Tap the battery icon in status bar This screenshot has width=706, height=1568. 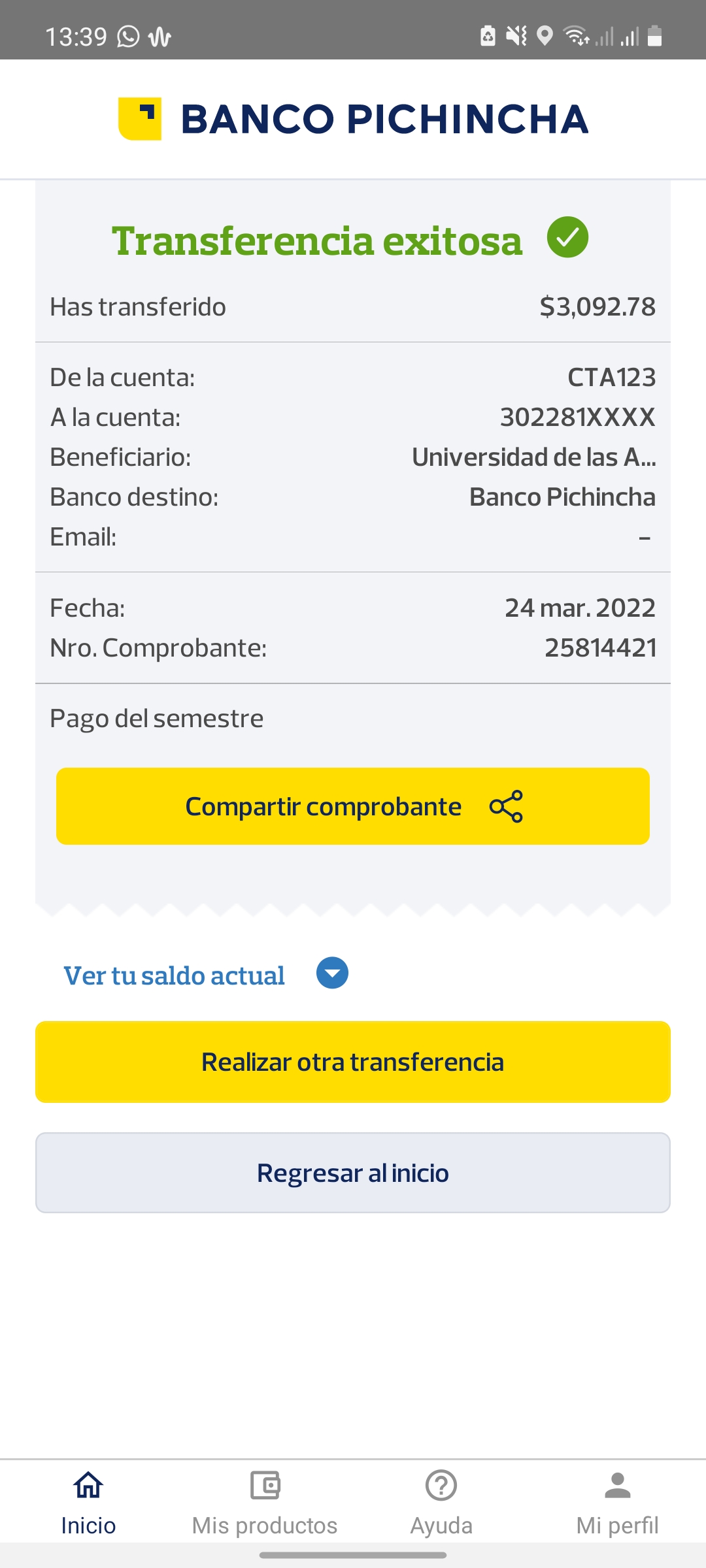click(x=654, y=36)
